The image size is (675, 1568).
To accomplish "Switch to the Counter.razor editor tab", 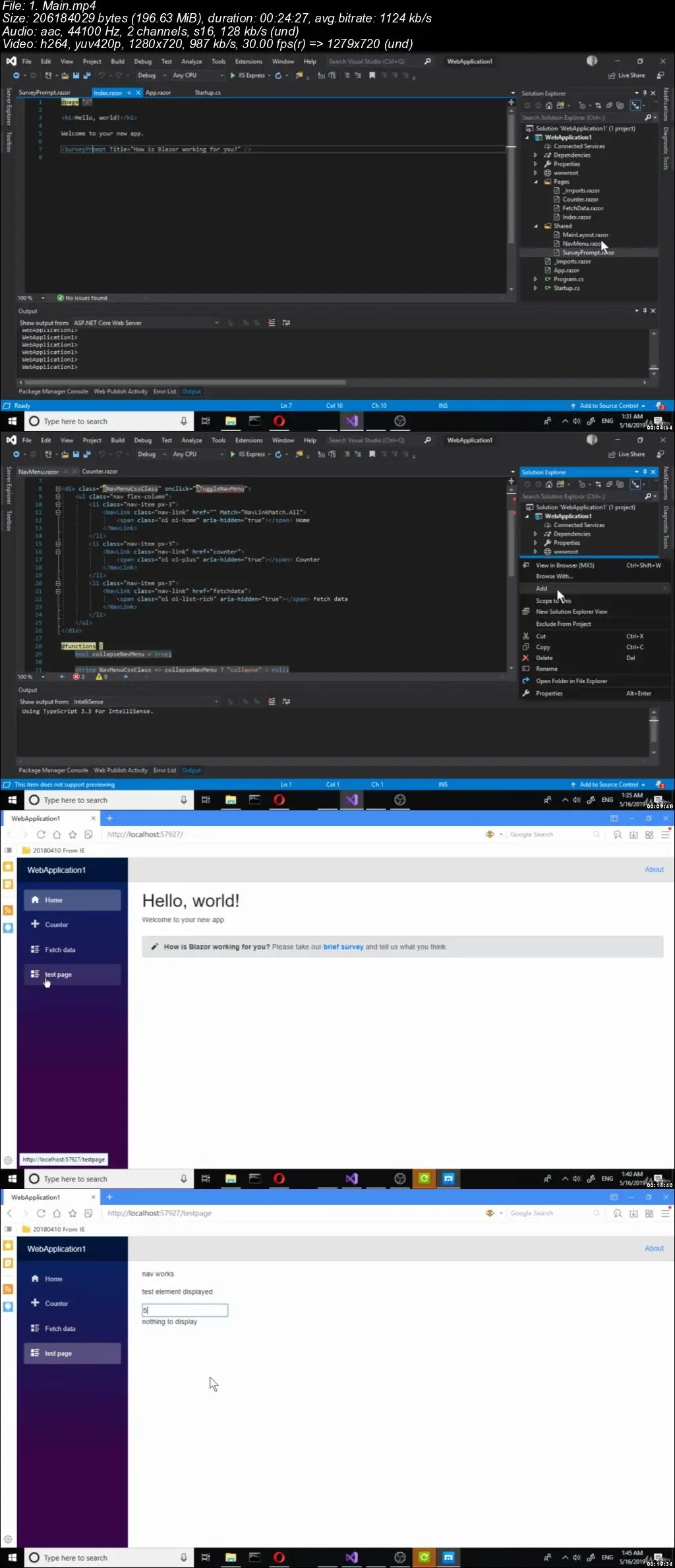I will coord(100,472).
